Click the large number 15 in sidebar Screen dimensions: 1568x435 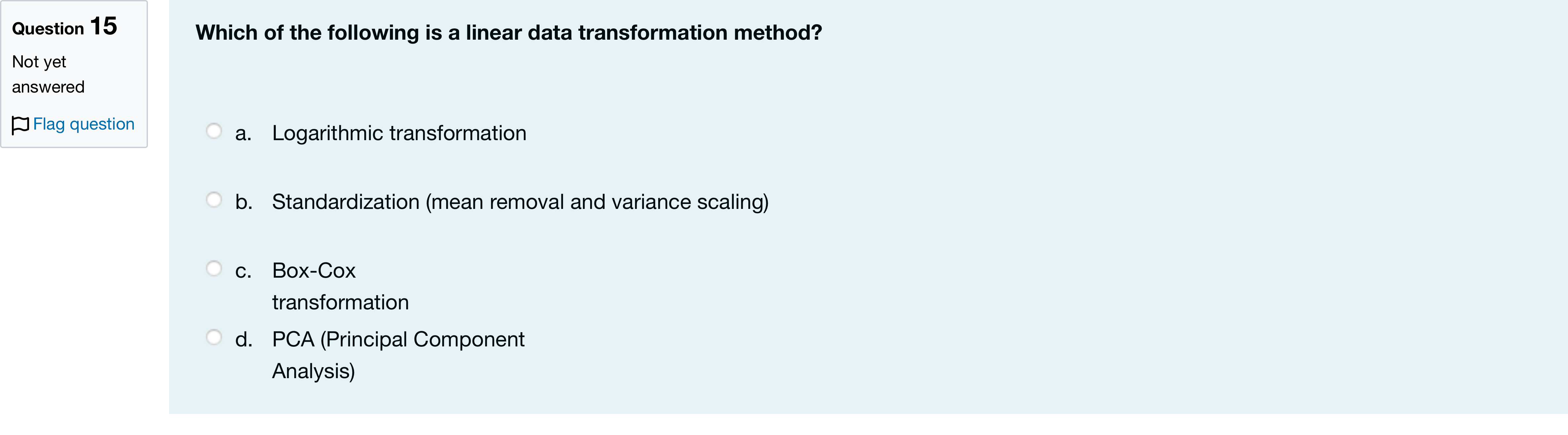point(103,26)
